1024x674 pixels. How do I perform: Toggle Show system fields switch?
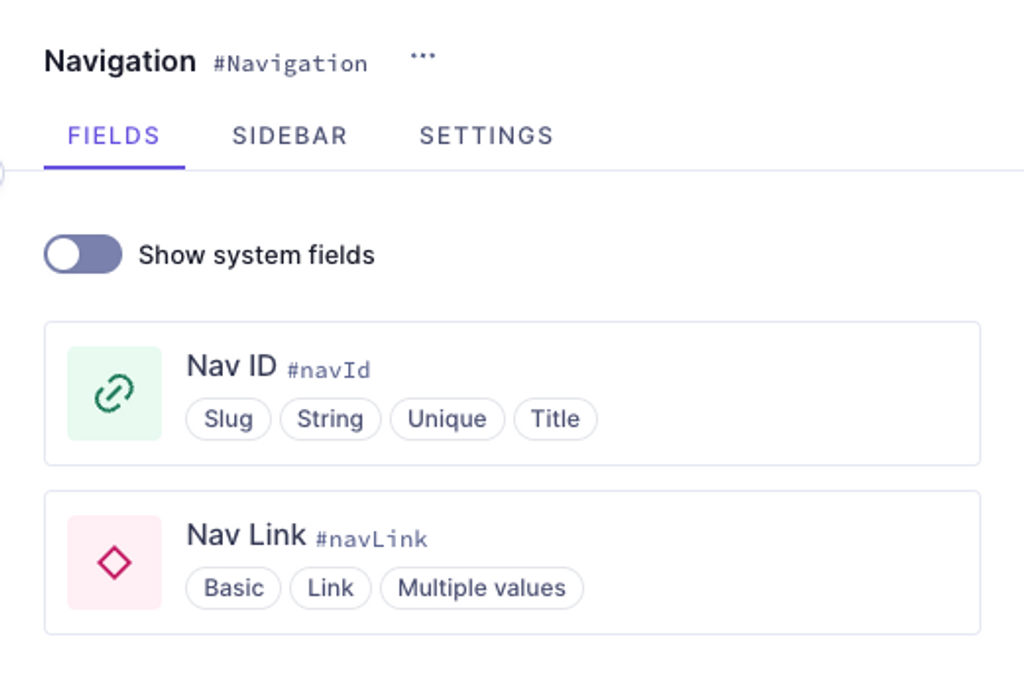click(x=83, y=254)
